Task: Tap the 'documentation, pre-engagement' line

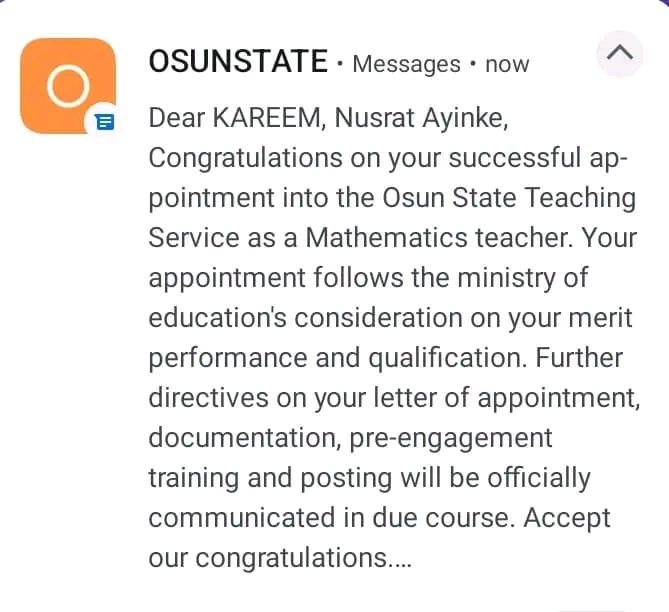Action: [350, 438]
